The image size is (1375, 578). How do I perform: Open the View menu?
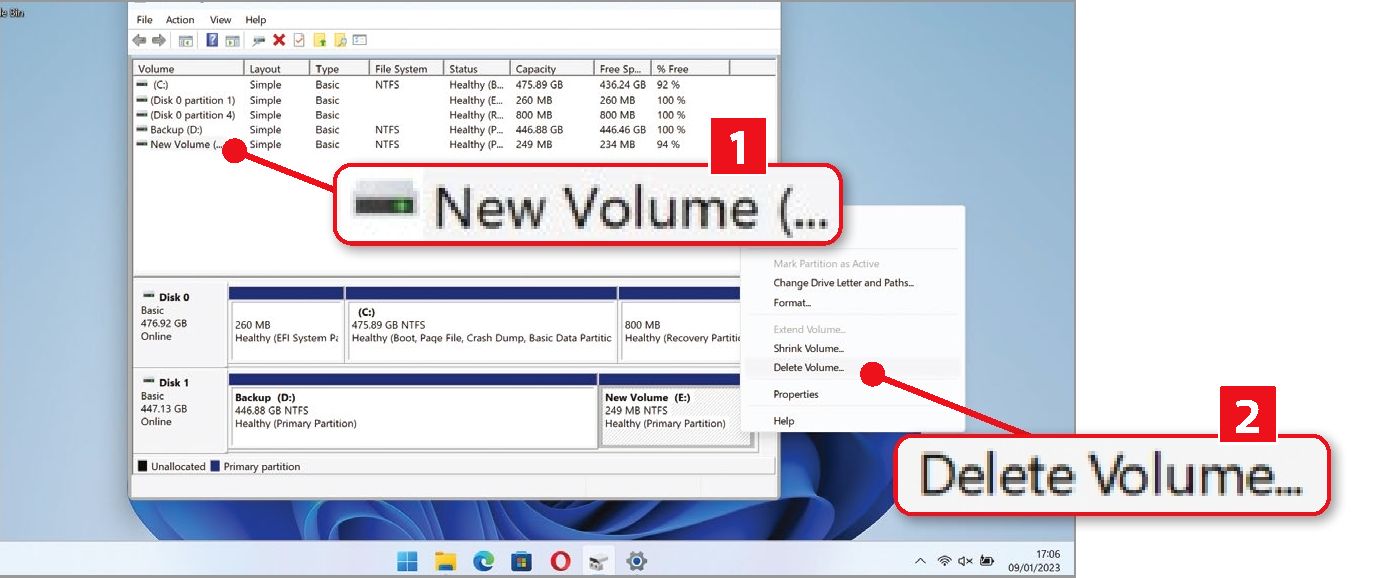tap(221, 20)
